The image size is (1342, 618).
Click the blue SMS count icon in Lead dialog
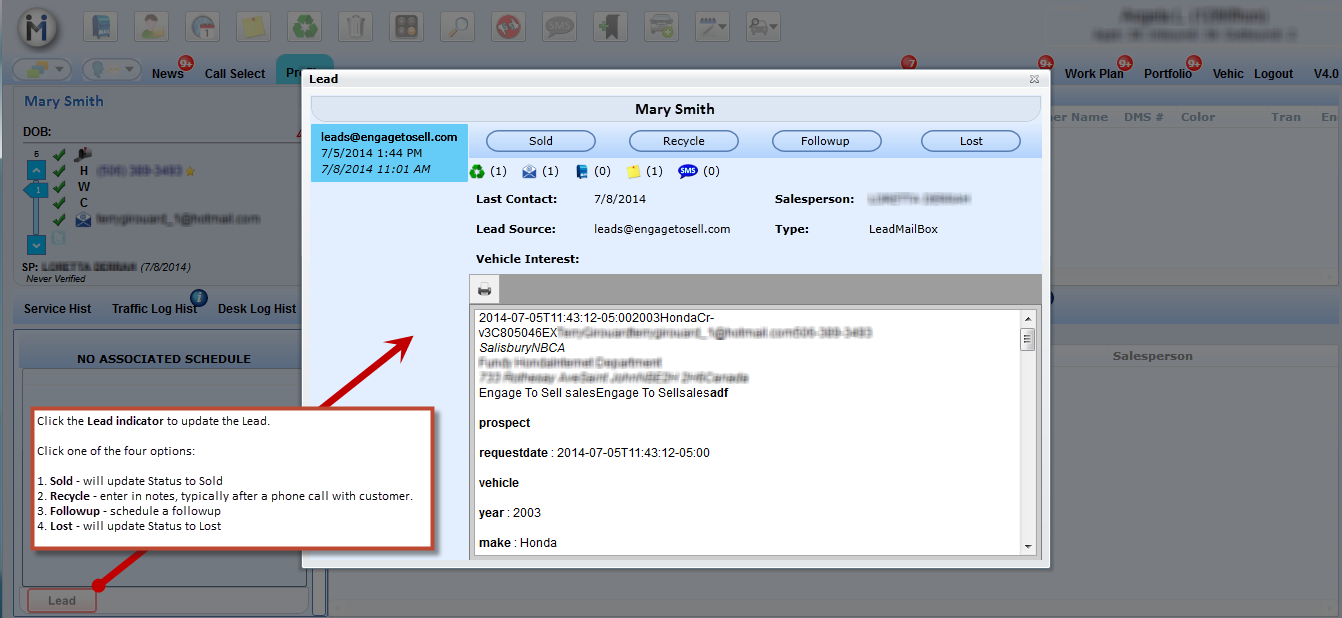[688, 171]
